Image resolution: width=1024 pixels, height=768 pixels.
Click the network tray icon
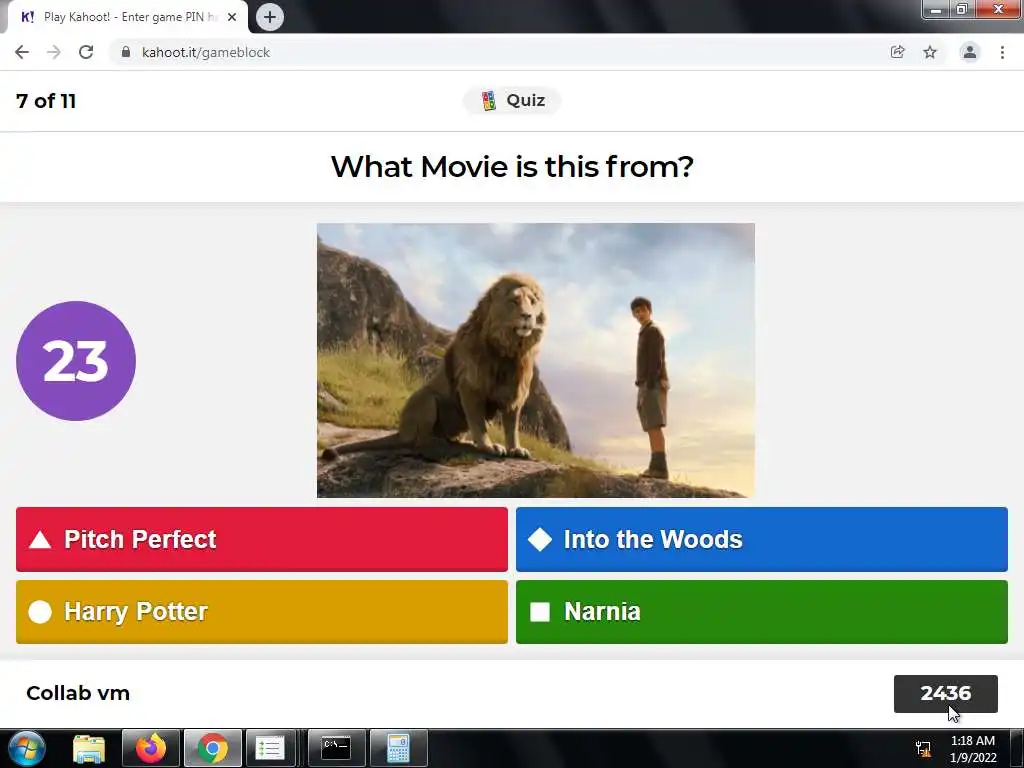[x=923, y=748]
